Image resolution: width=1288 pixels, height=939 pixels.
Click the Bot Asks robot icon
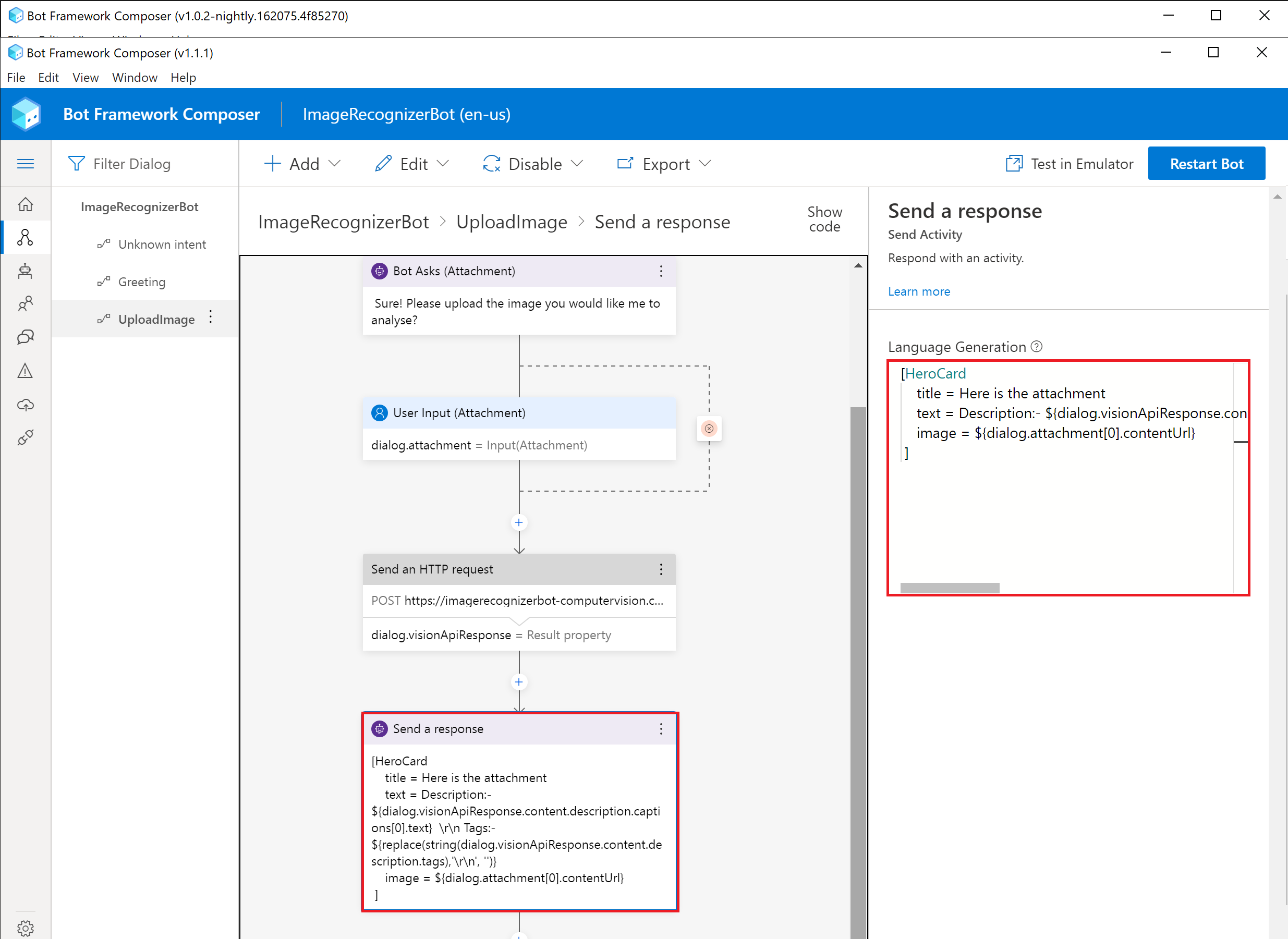pyautogui.click(x=379, y=271)
